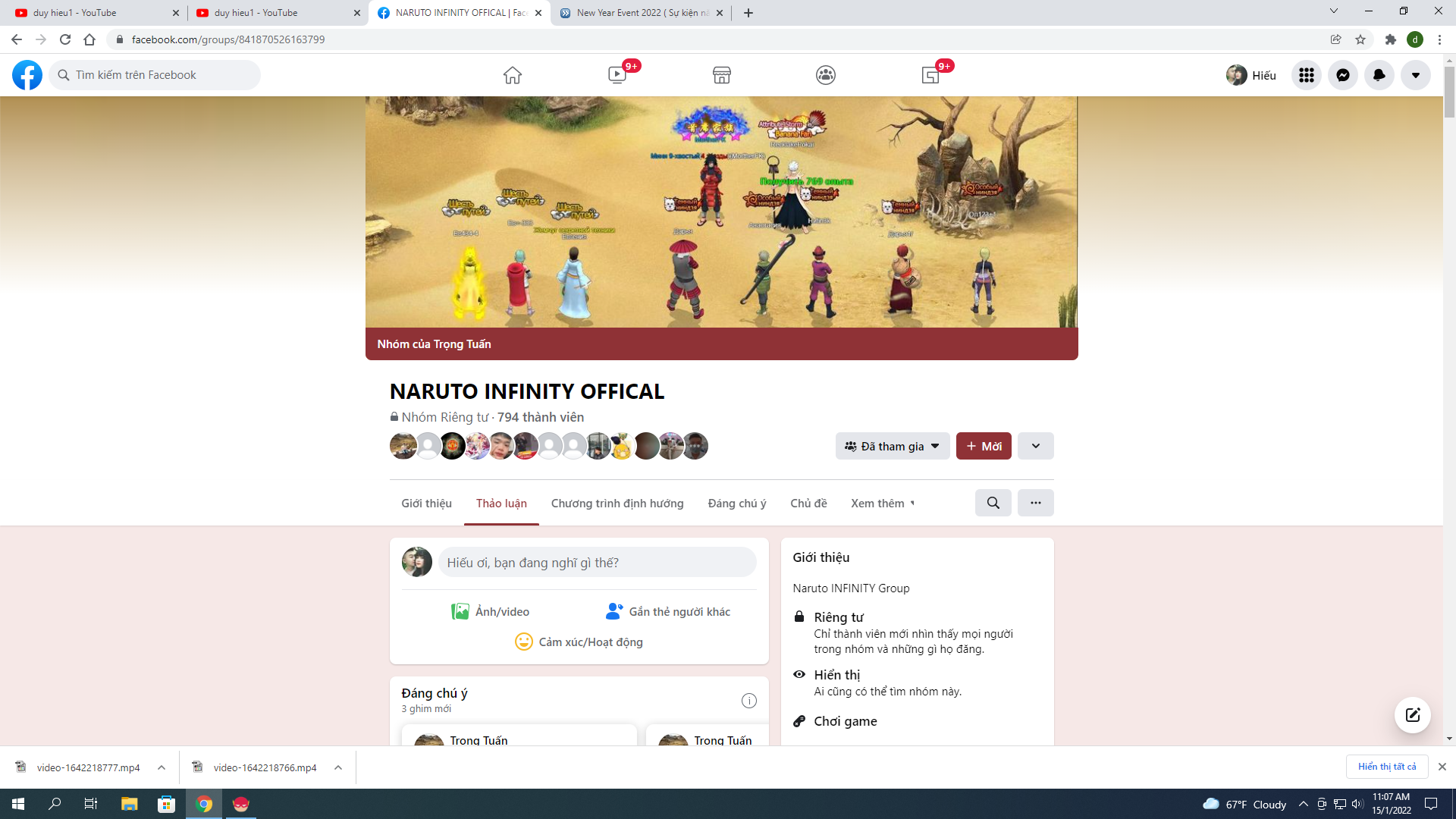
Task: Switch to New Year Event 2022 tab
Action: coord(642,13)
